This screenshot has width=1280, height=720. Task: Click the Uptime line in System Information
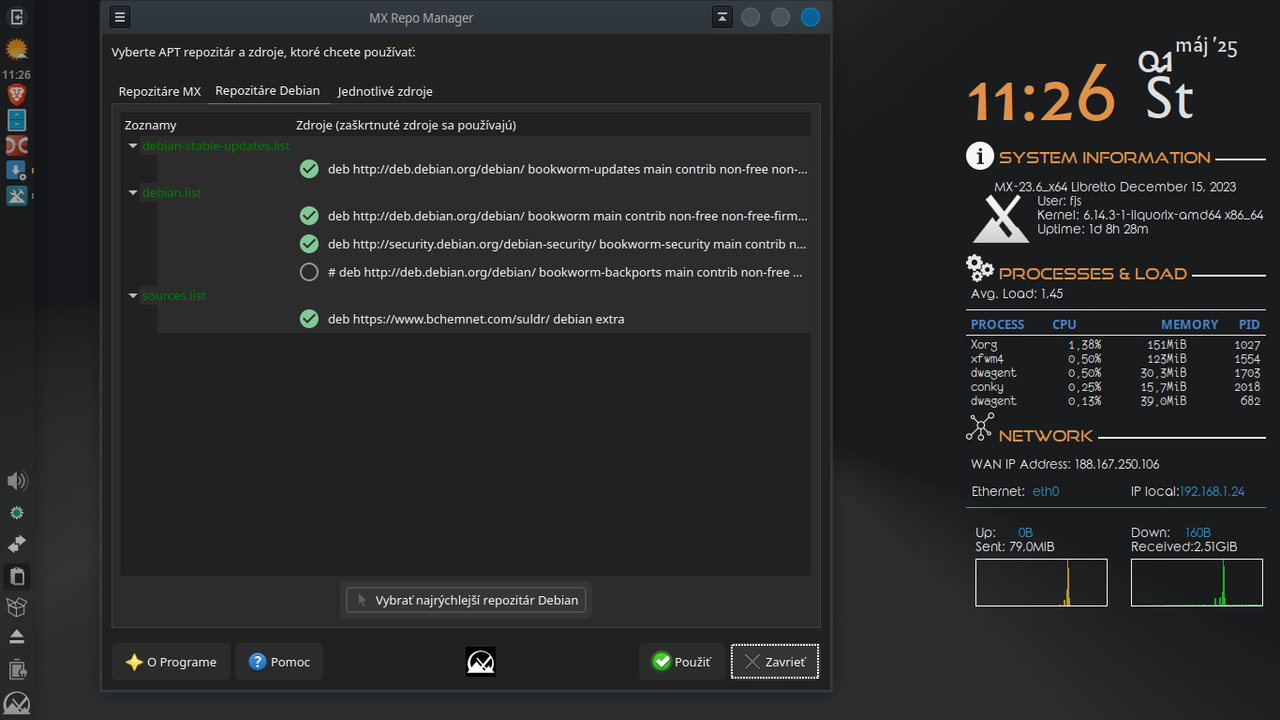1092,229
